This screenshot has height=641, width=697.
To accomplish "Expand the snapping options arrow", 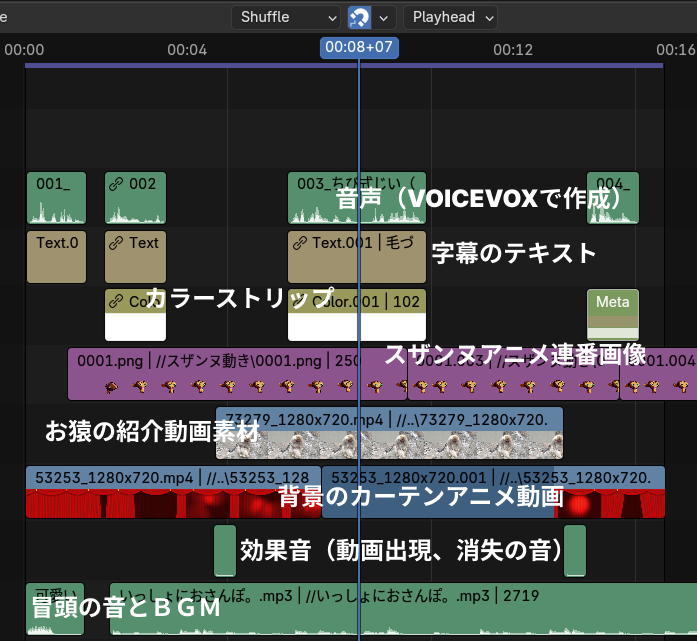I will pyautogui.click(x=386, y=17).
